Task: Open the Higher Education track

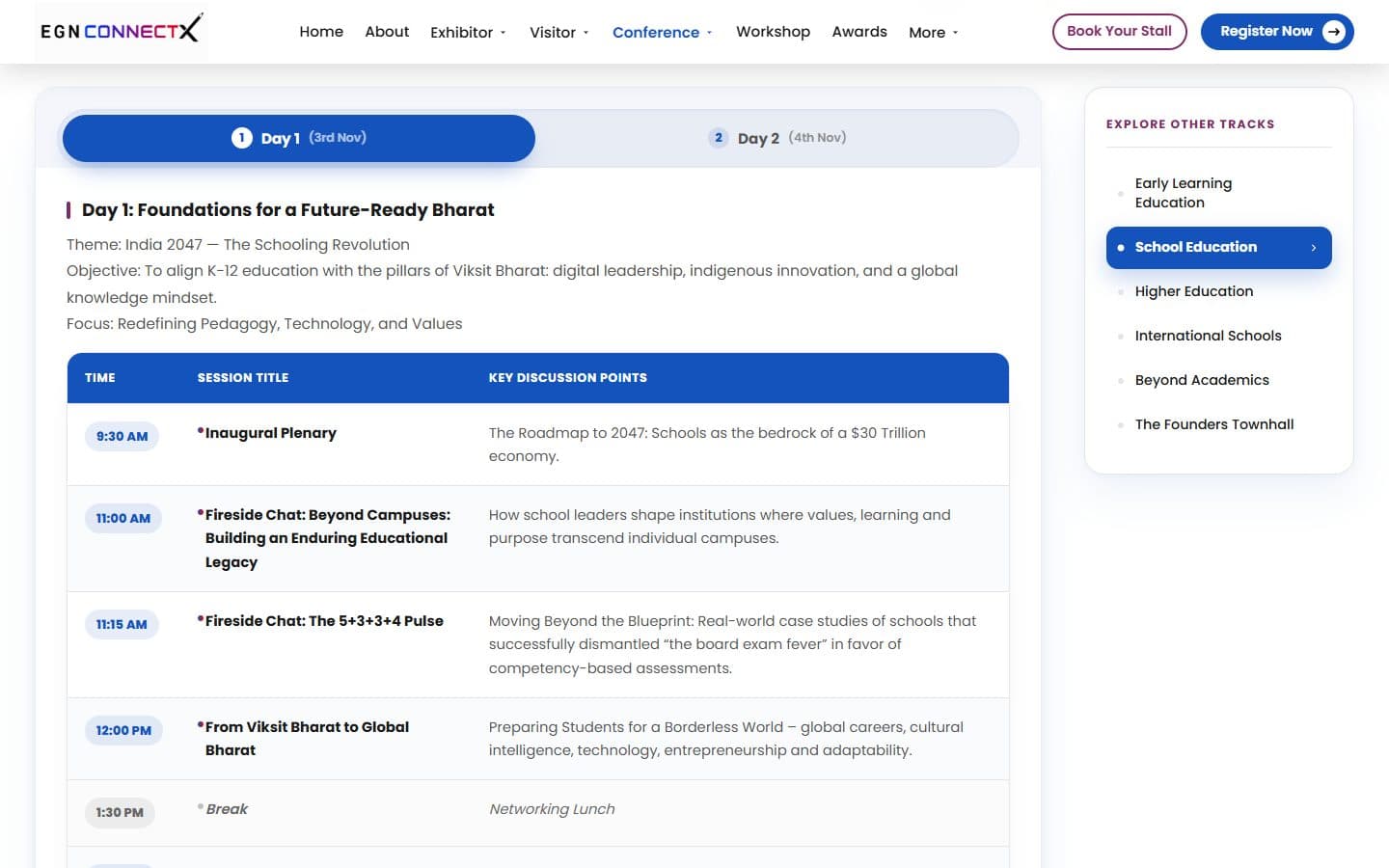Action: coord(1218,291)
